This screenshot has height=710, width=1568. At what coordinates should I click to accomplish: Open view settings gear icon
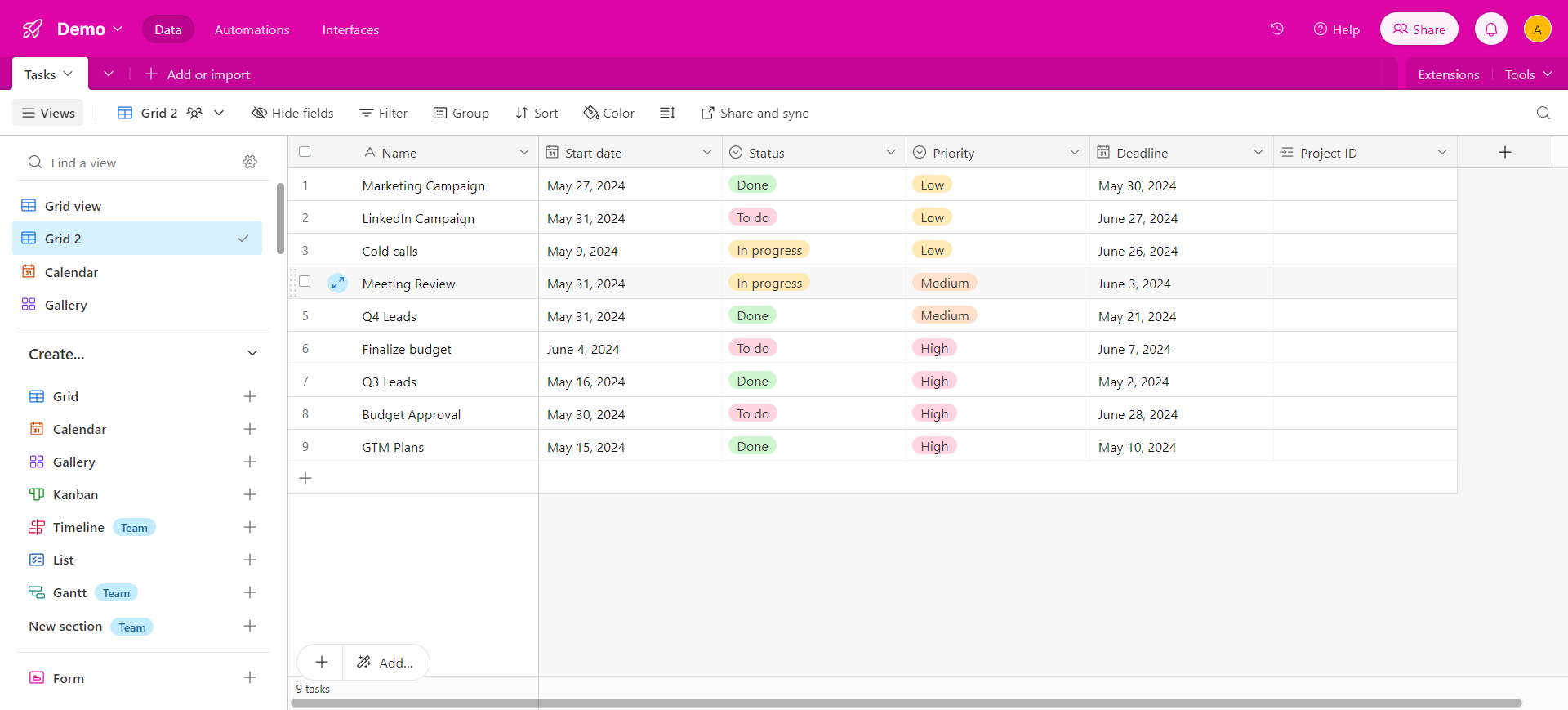[x=250, y=162]
